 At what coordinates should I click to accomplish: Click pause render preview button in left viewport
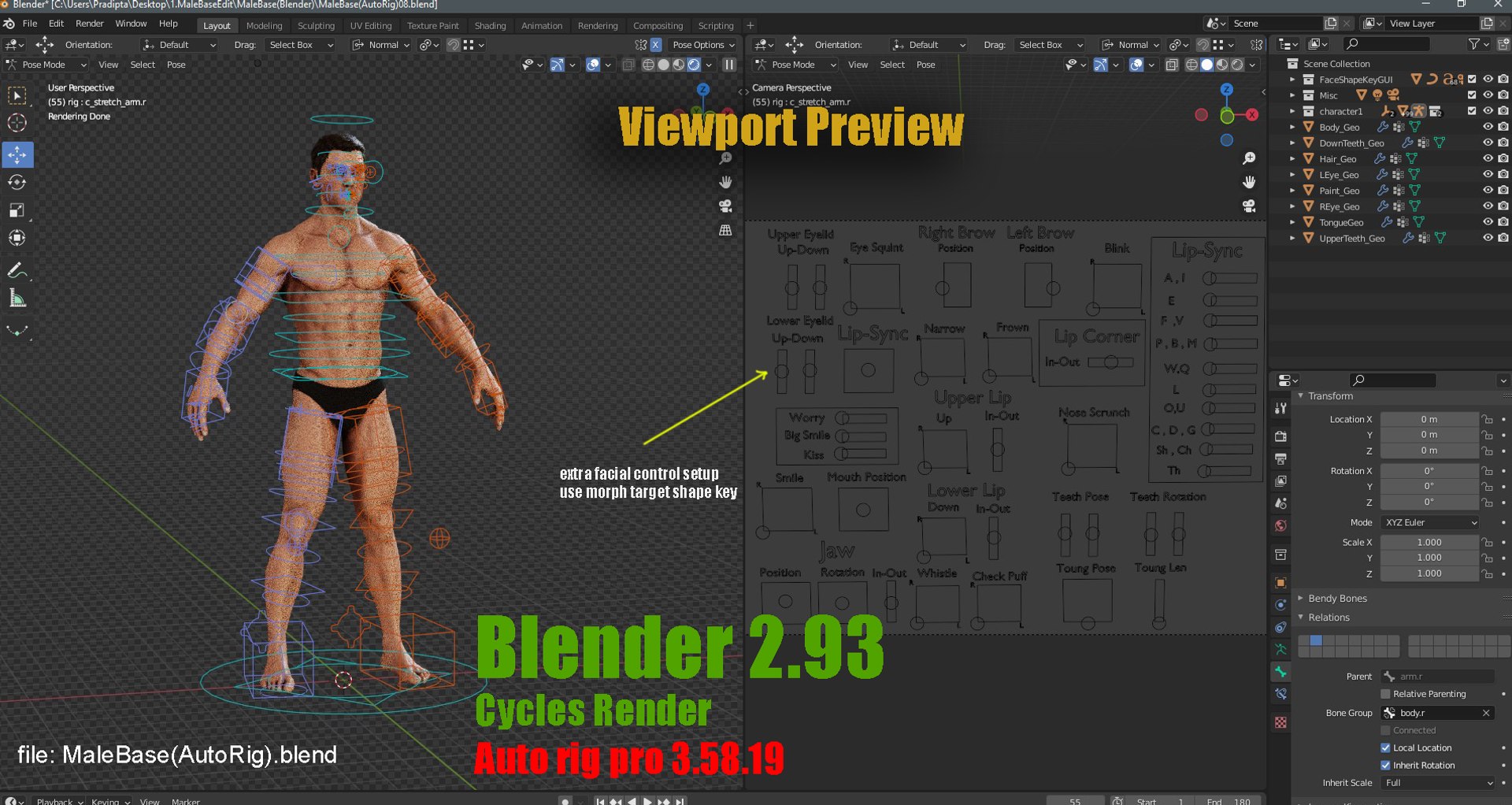click(729, 65)
